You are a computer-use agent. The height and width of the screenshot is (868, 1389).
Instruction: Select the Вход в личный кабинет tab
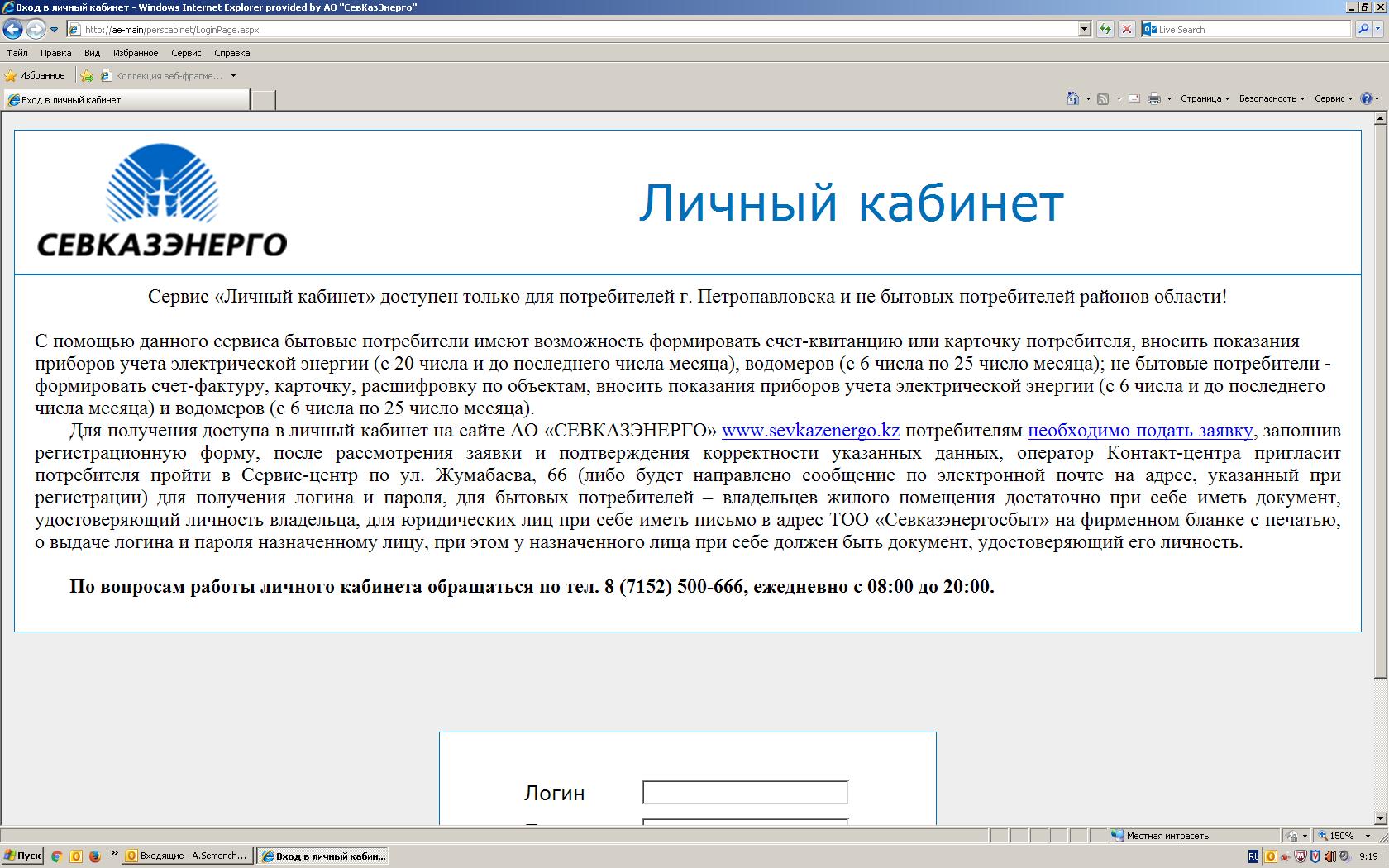[x=126, y=99]
